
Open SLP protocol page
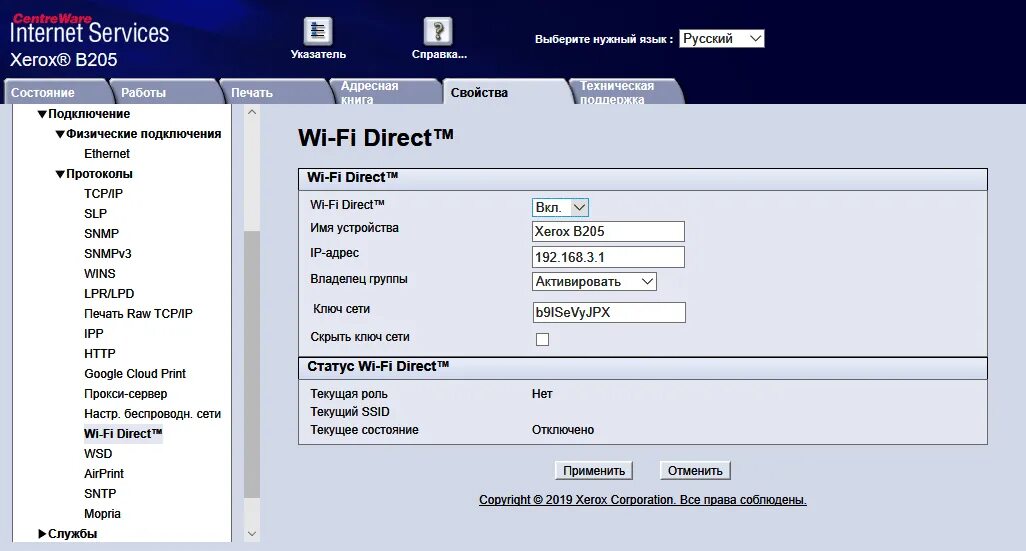(96, 214)
